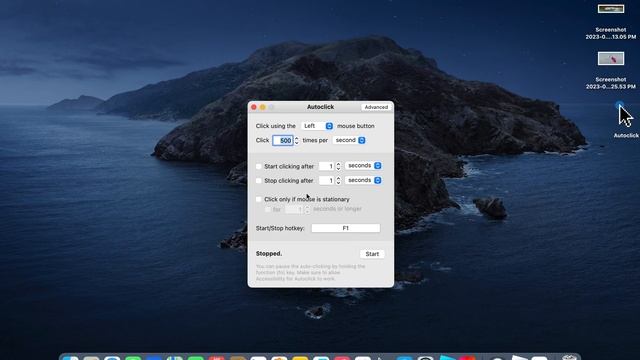This screenshot has width=640, height=360.
Task: Open the Stop clicking after seconds dropdown
Action: (363, 180)
